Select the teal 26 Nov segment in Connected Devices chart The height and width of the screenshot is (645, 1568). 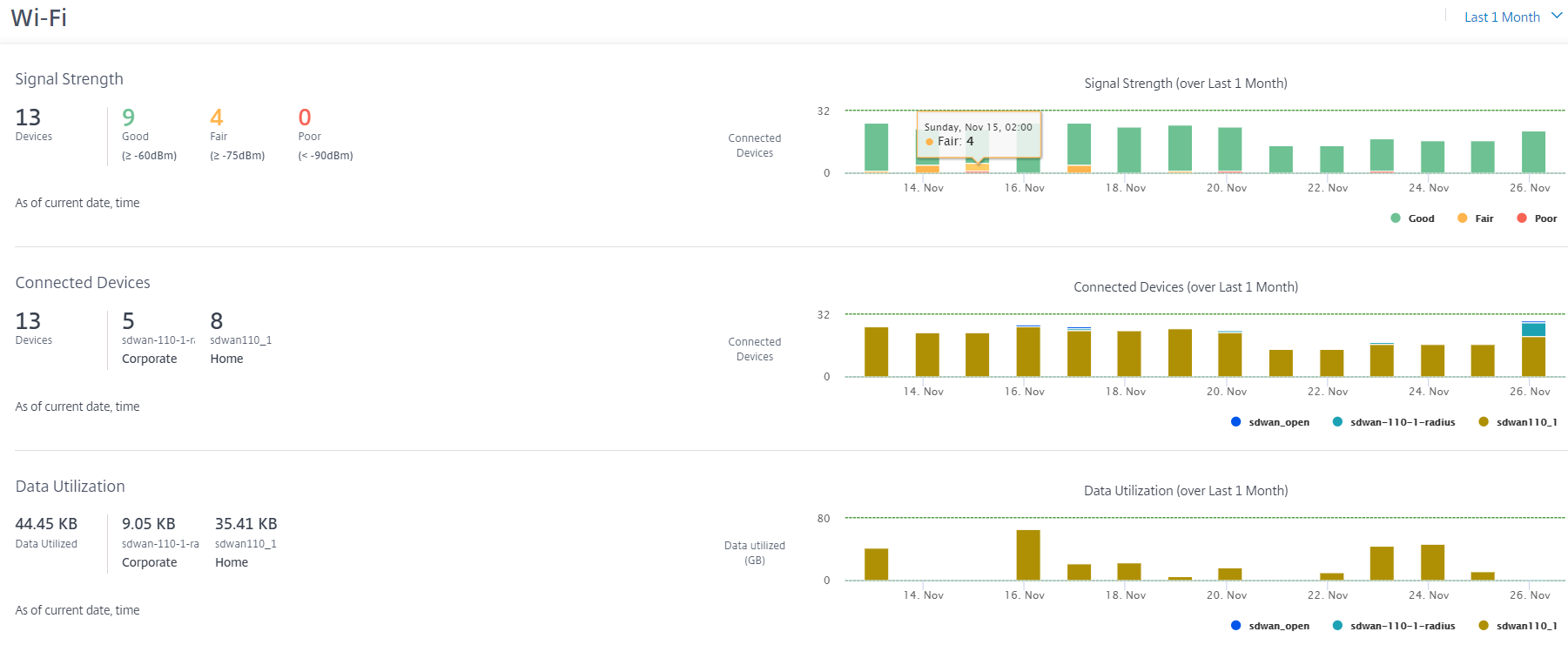[x=1533, y=330]
